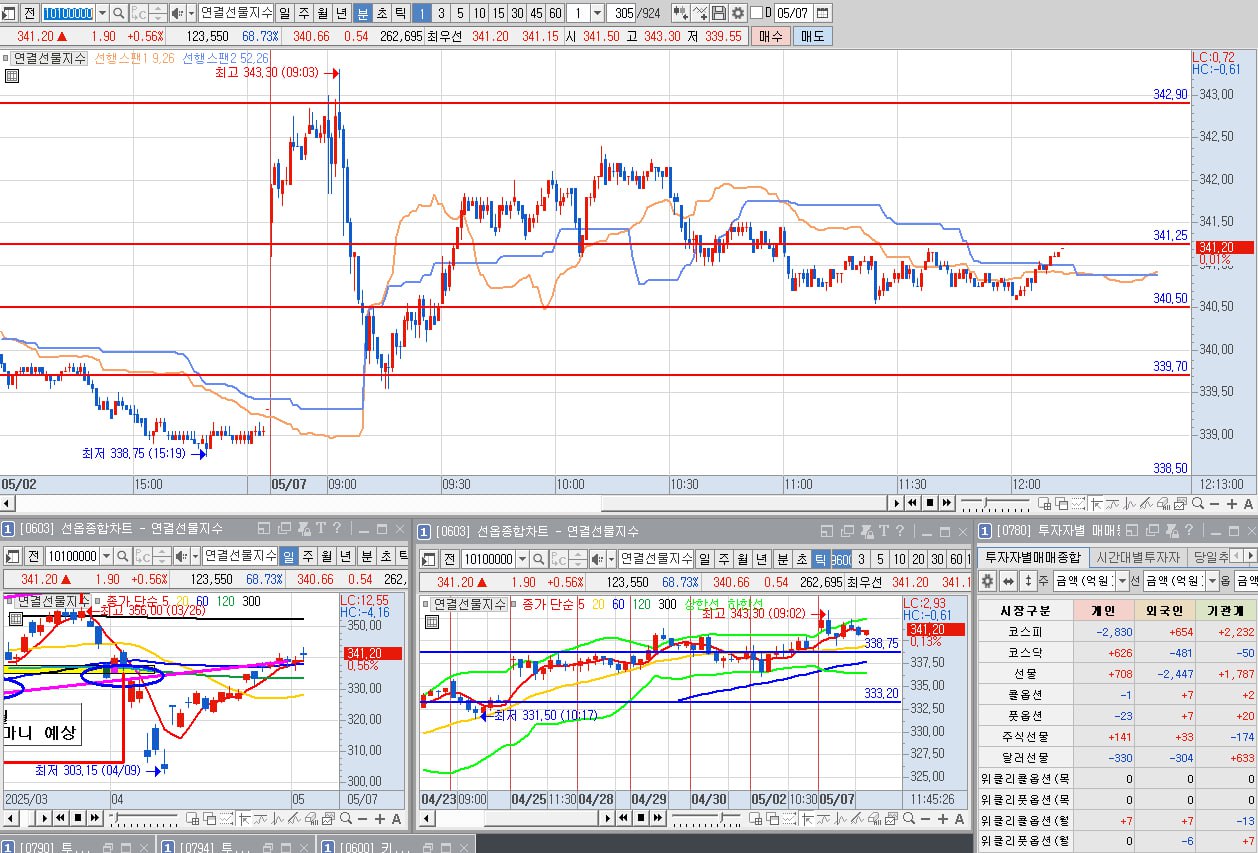
Task: Switch to the 투자자별매매종합 tab
Action: pyautogui.click(x=1032, y=557)
